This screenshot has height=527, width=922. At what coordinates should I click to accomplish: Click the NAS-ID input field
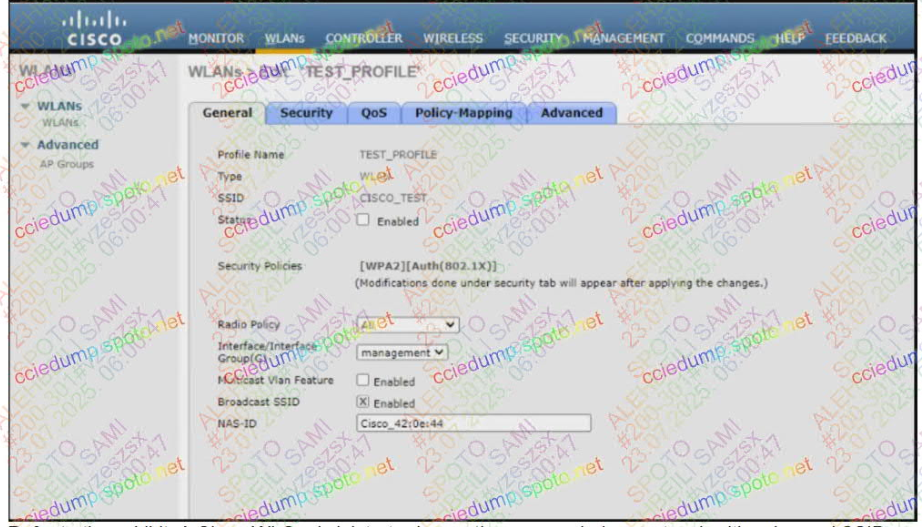pyautogui.click(x=473, y=423)
